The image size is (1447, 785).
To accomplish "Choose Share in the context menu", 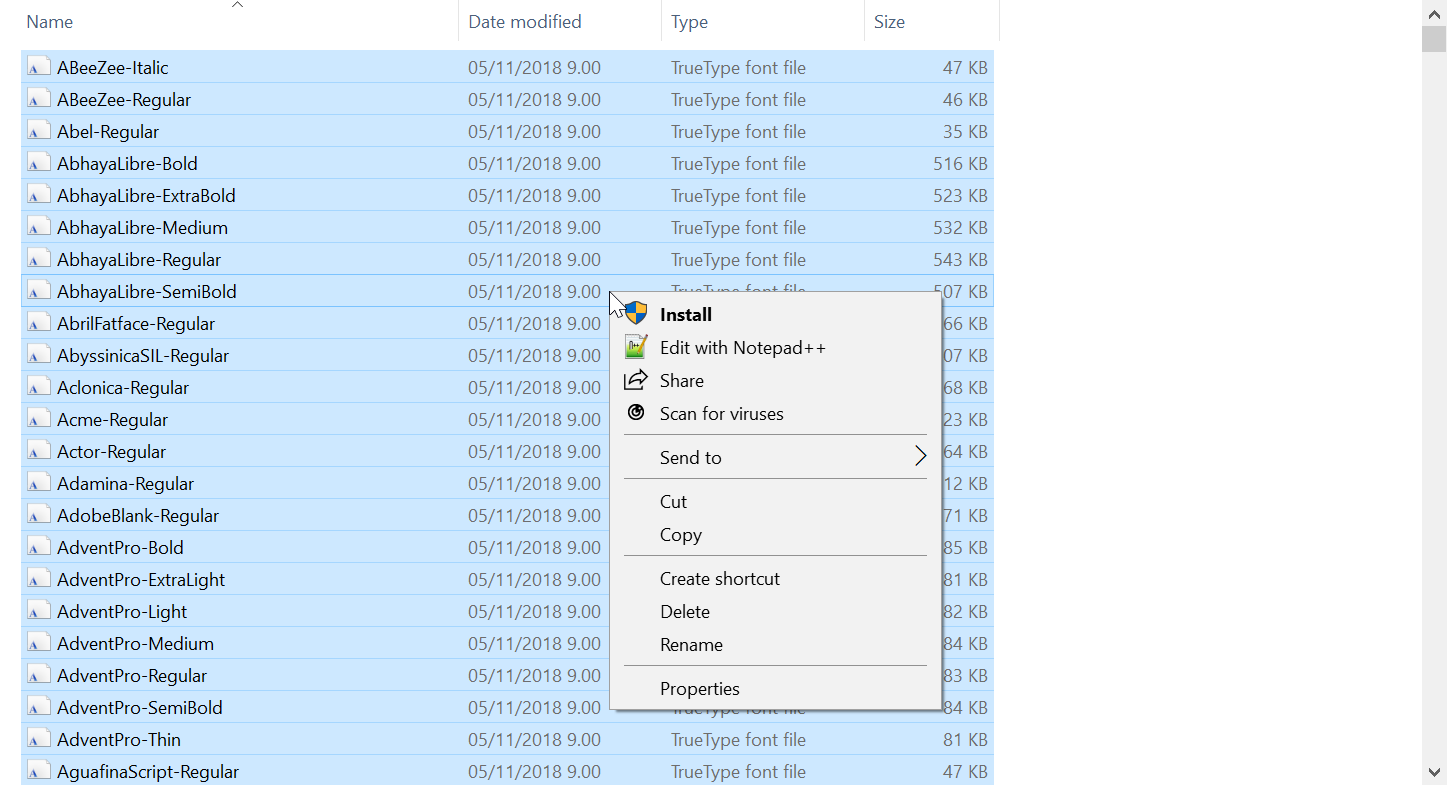I will (x=775, y=380).
